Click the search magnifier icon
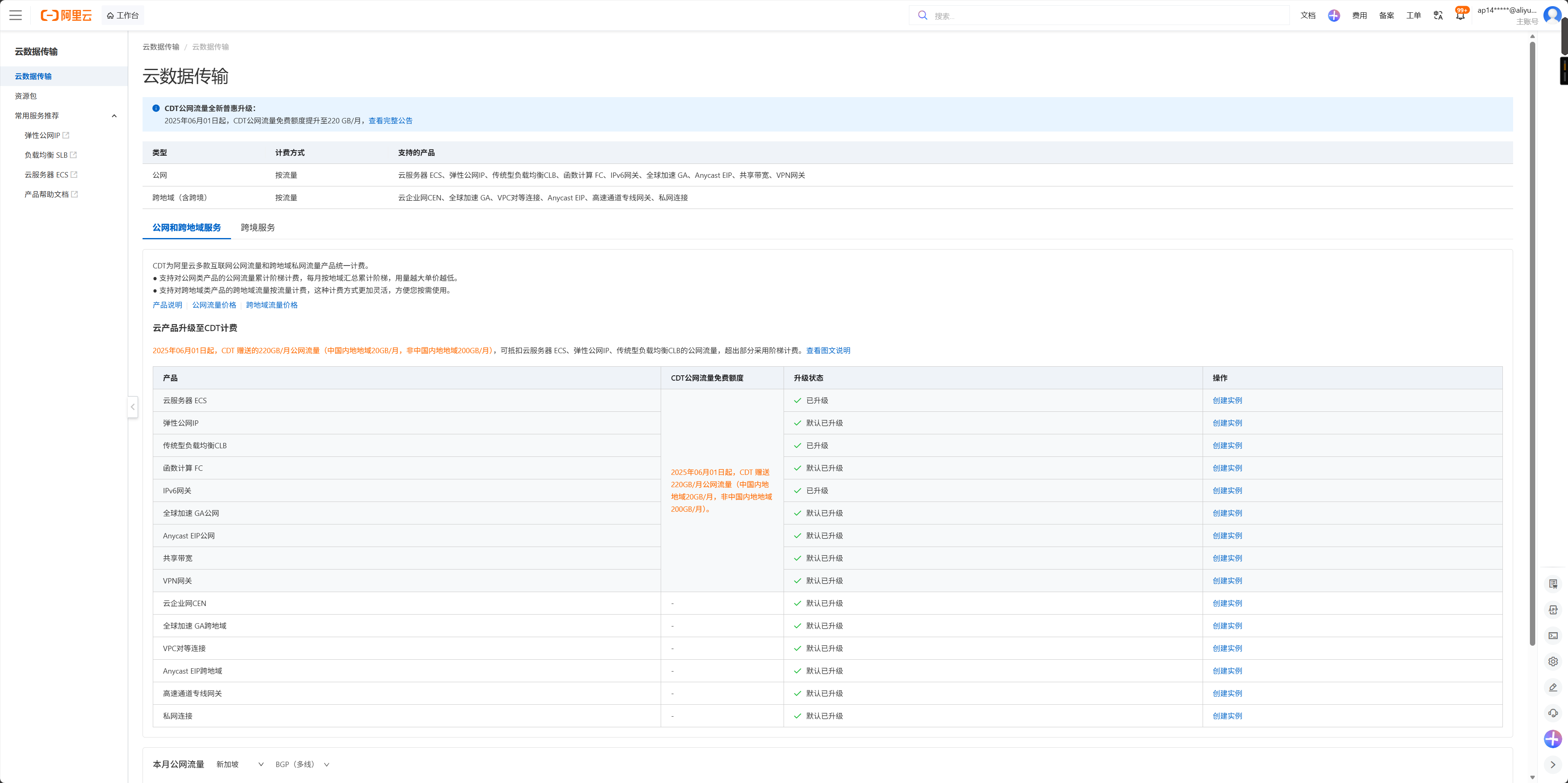The image size is (1568, 783). pos(923,15)
